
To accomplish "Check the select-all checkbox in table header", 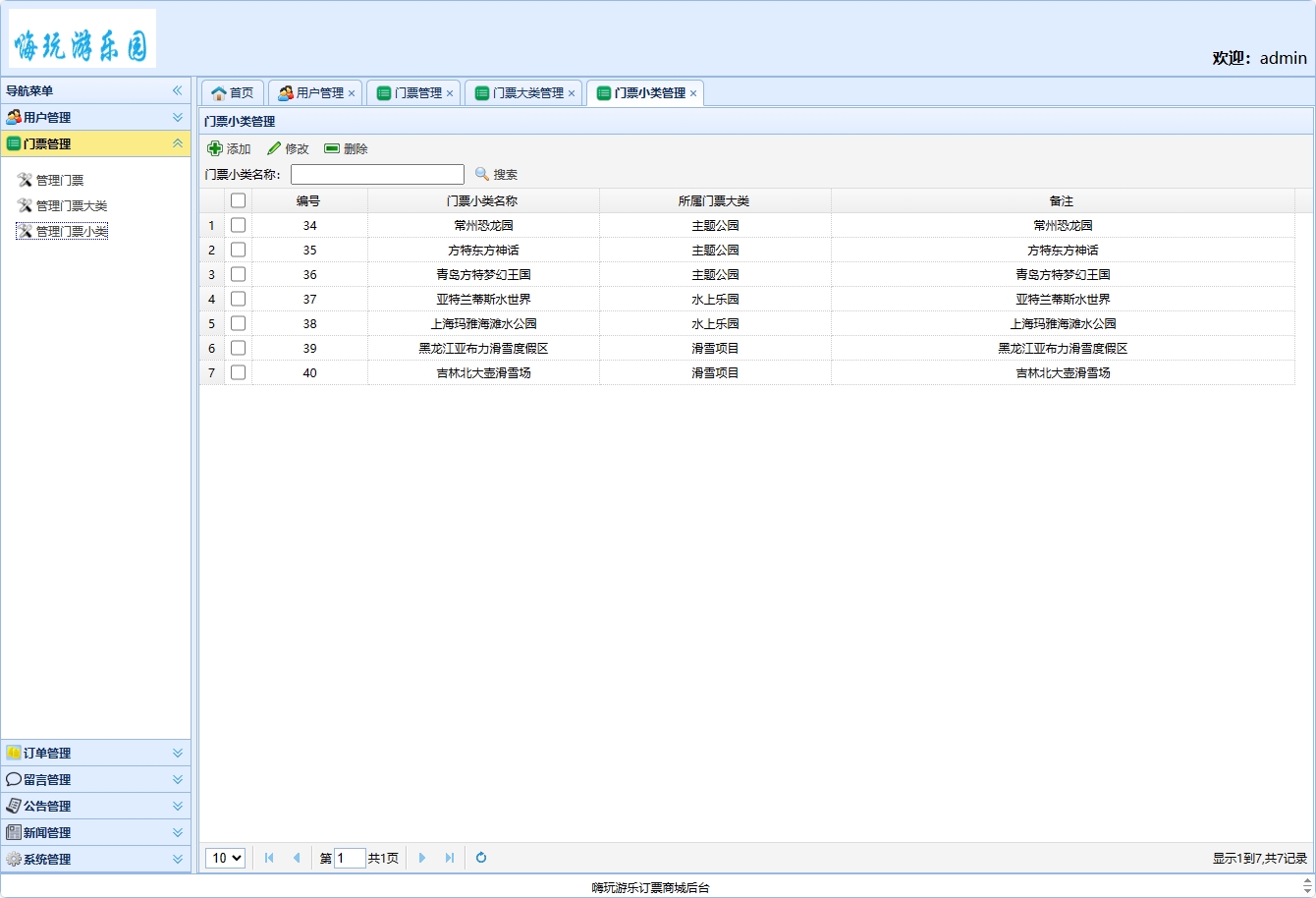I will pos(239,199).
